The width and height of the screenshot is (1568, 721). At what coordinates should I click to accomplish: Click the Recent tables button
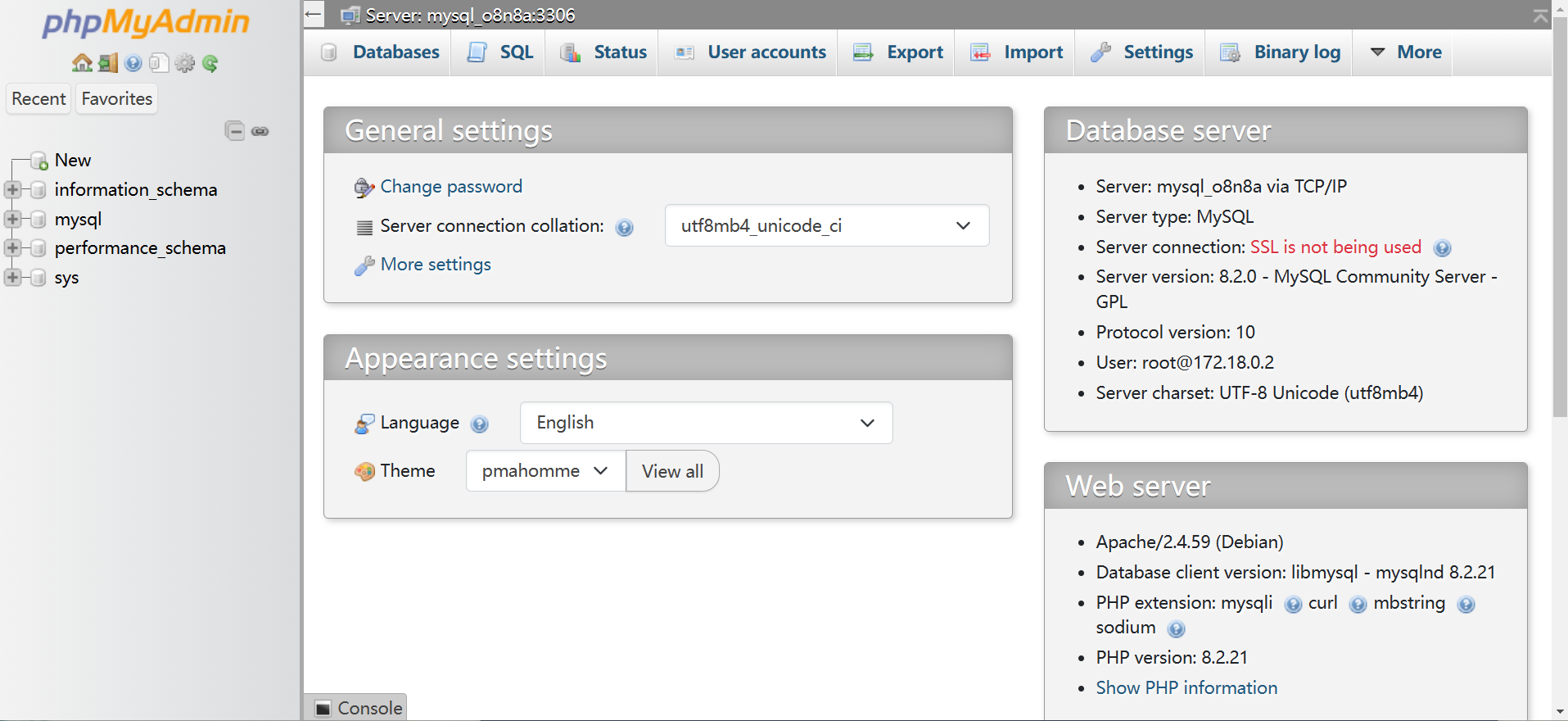tap(38, 99)
